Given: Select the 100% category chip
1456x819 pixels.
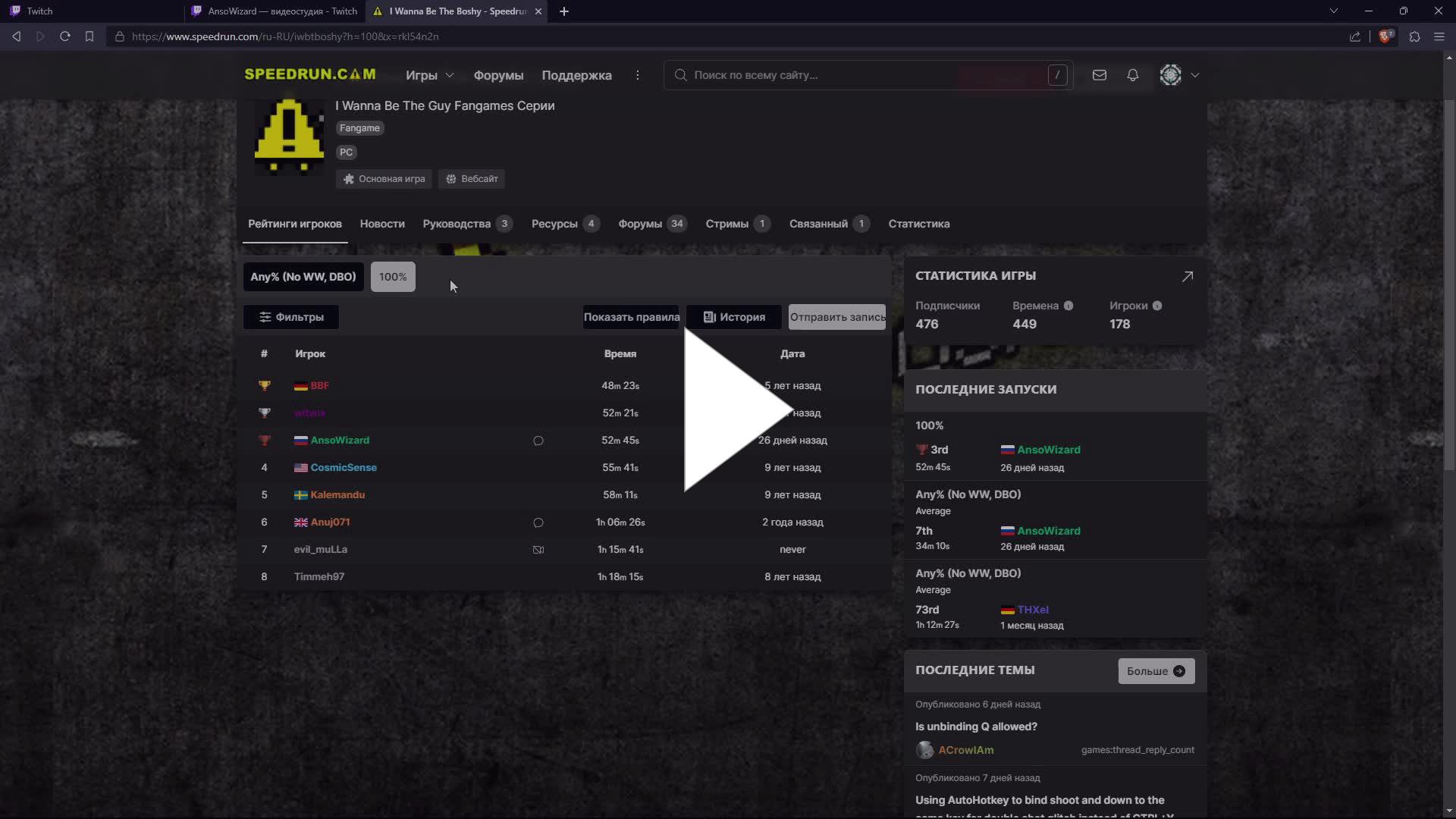Looking at the screenshot, I should (392, 277).
